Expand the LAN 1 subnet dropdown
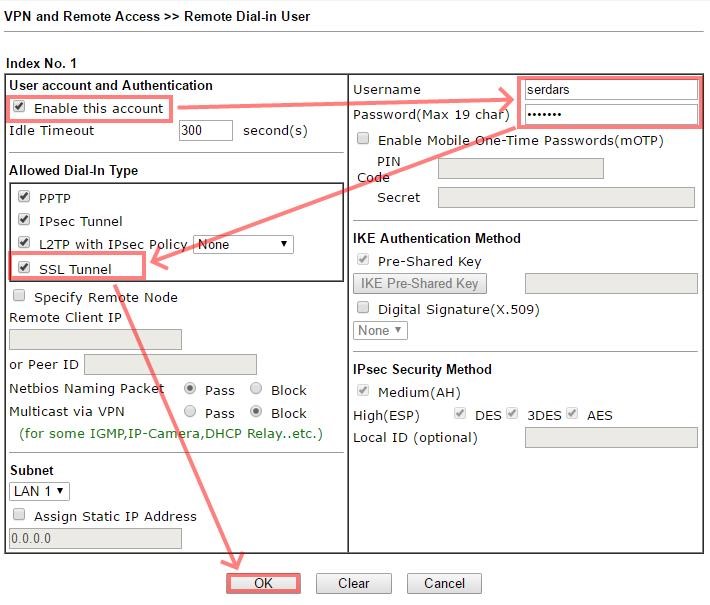Screen dimensions: 710x605 [39, 491]
